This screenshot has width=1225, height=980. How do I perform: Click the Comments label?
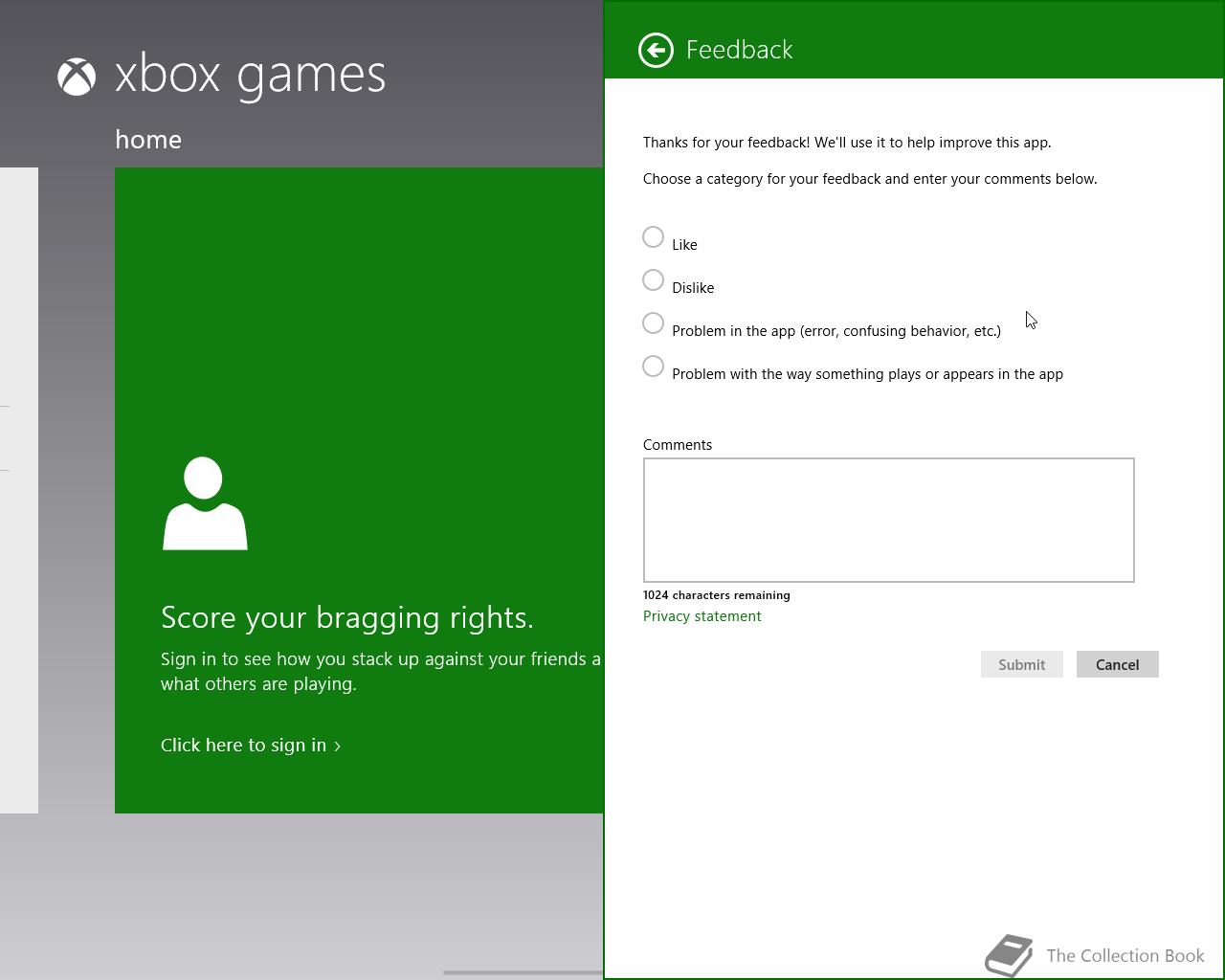pos(678,445)
